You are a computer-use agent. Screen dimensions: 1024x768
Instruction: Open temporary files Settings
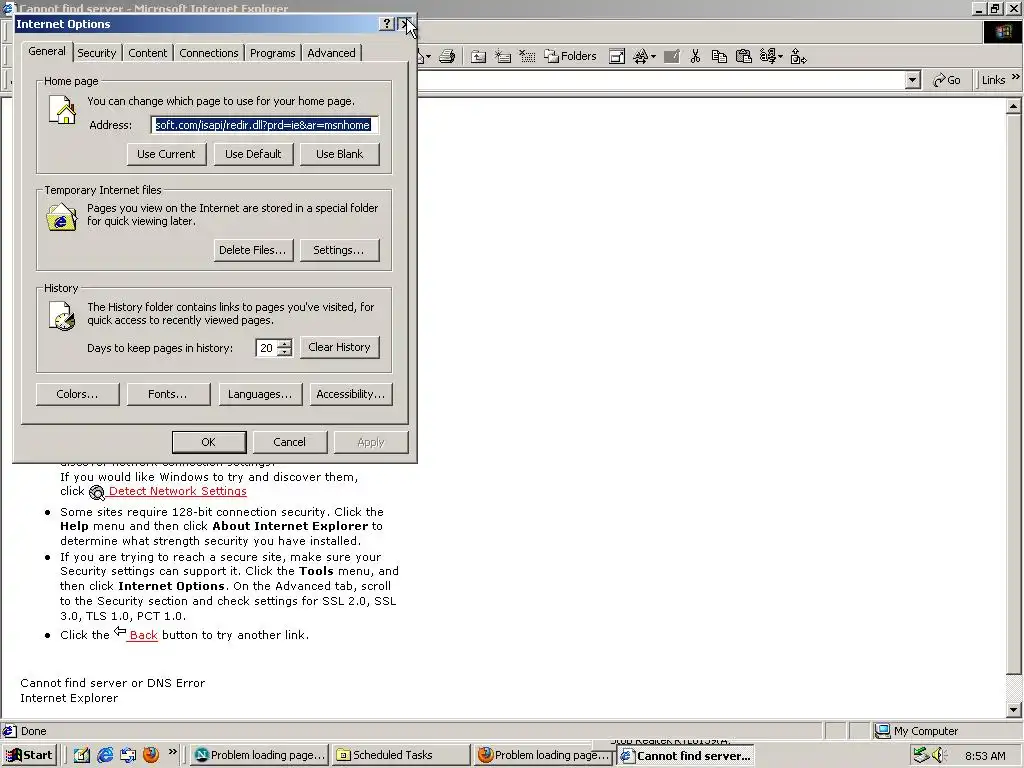pos(340,250)
